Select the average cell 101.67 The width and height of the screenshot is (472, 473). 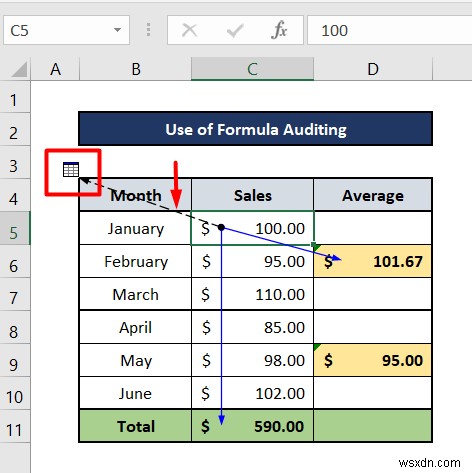[x=373, y=261]
